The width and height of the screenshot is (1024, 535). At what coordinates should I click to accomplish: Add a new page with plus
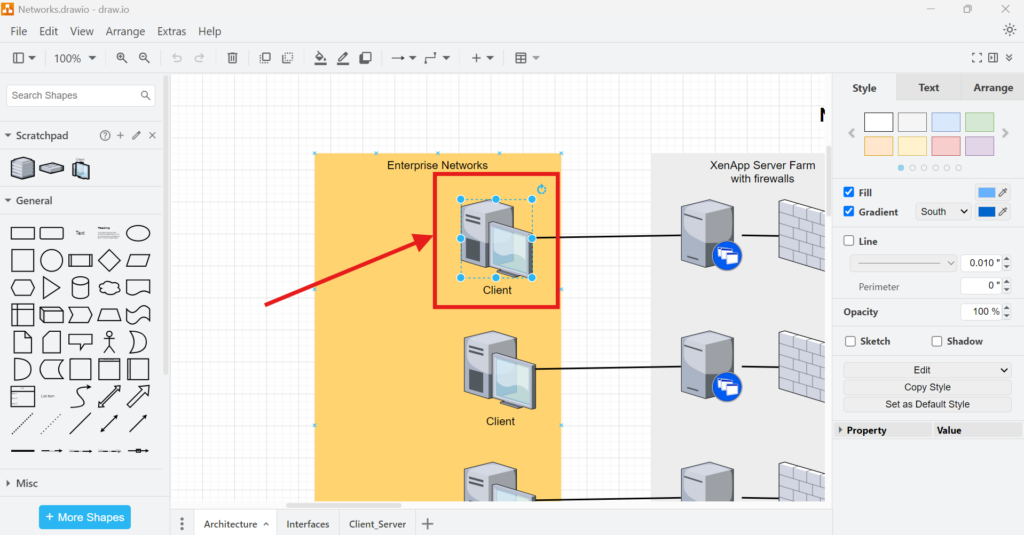tap(428, 524)
